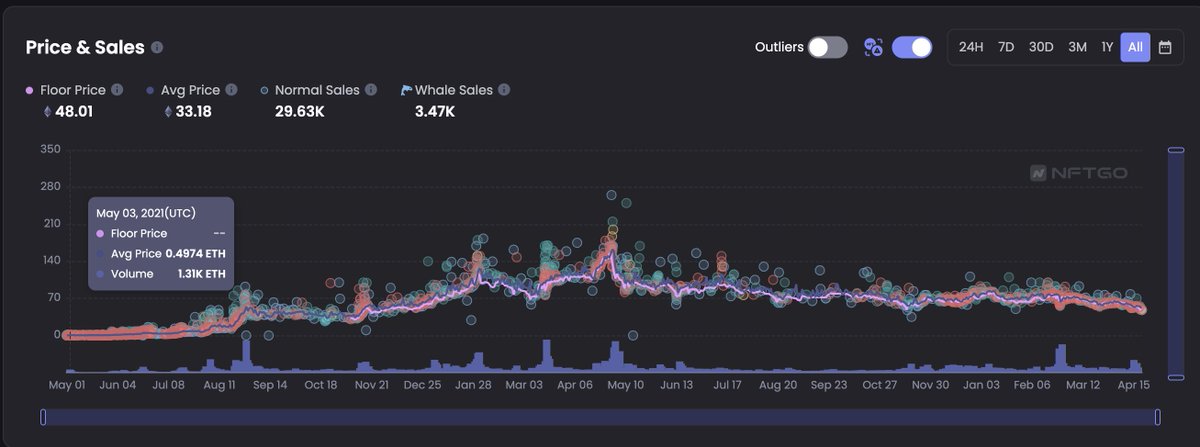Viewport: 1200px width, 447px height.
Task: Click the left handle of the time range slider
Action: point(43,417)
